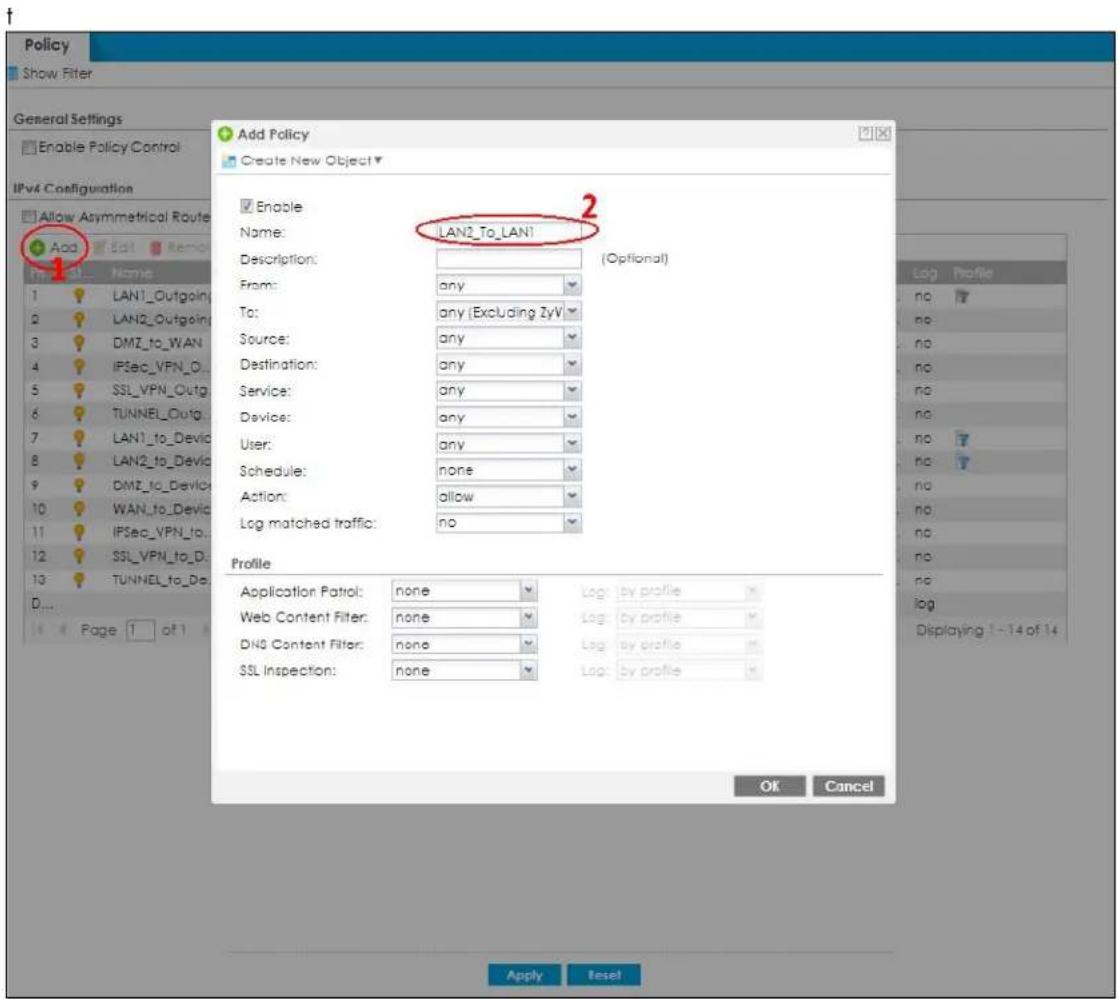Click the Reset button
Screen dimensions: 1118x999
coord(604,975)
